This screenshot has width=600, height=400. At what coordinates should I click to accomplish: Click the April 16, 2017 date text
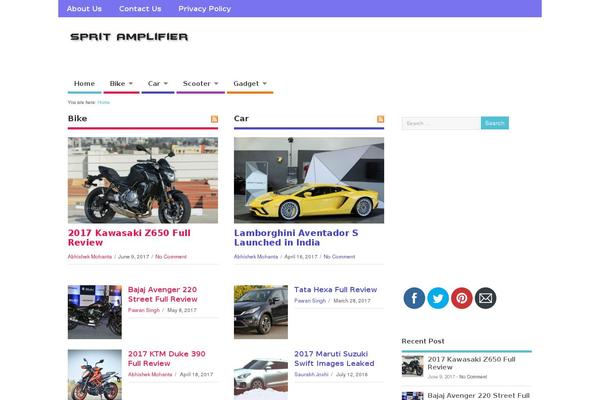pos(300,256)
